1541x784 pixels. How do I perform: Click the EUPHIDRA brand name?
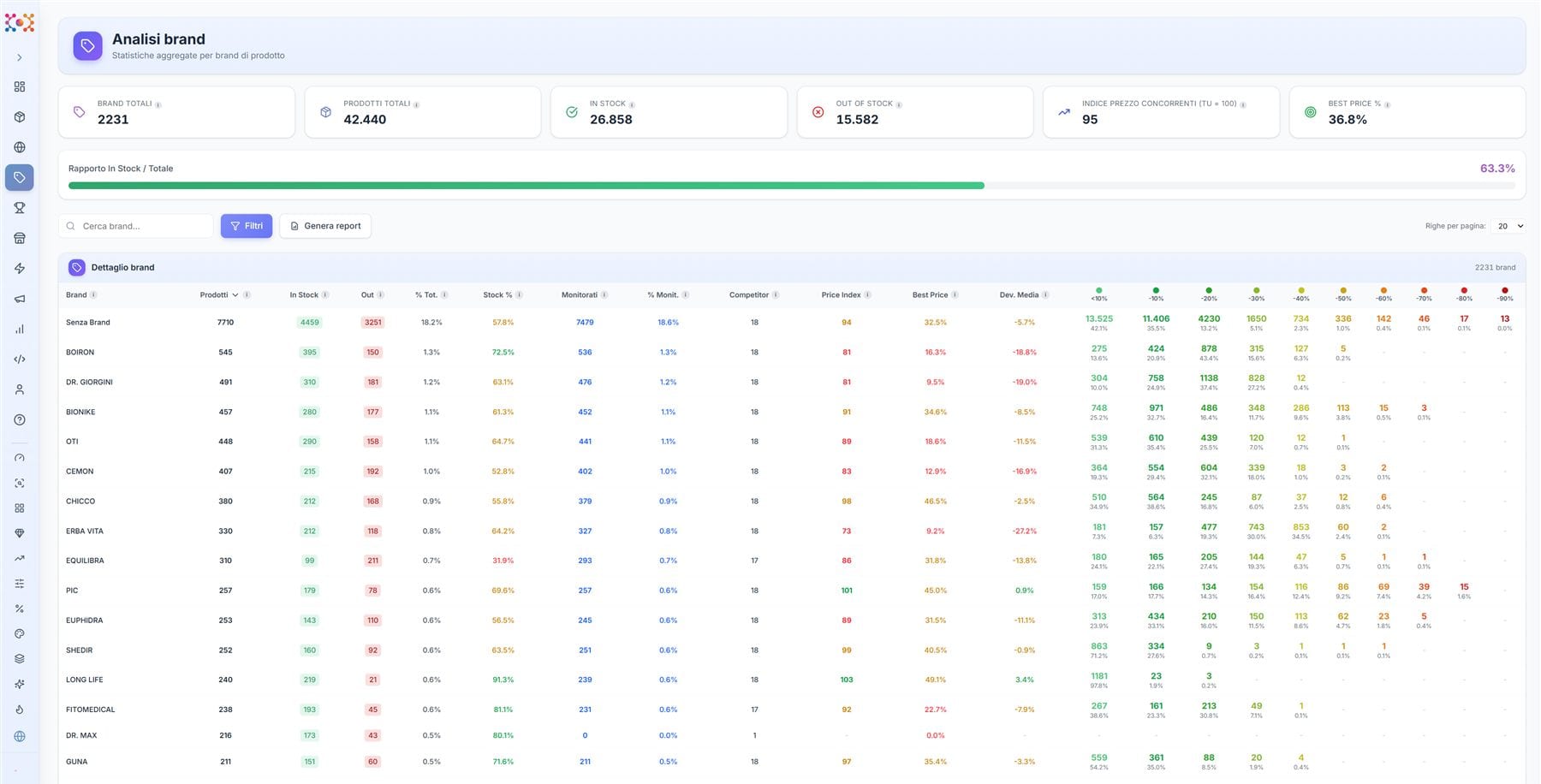(84, 621)
